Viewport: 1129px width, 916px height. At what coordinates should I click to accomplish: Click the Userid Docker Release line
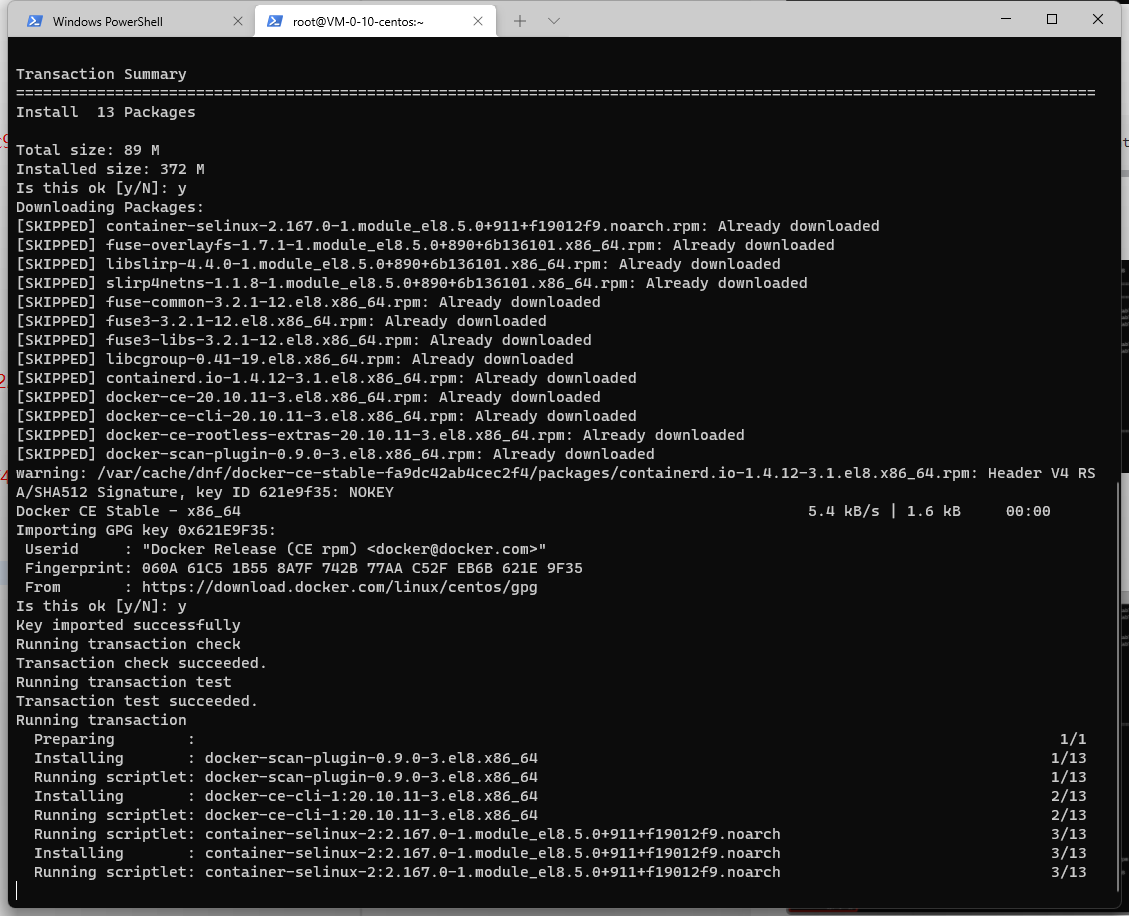coord(286,549)
